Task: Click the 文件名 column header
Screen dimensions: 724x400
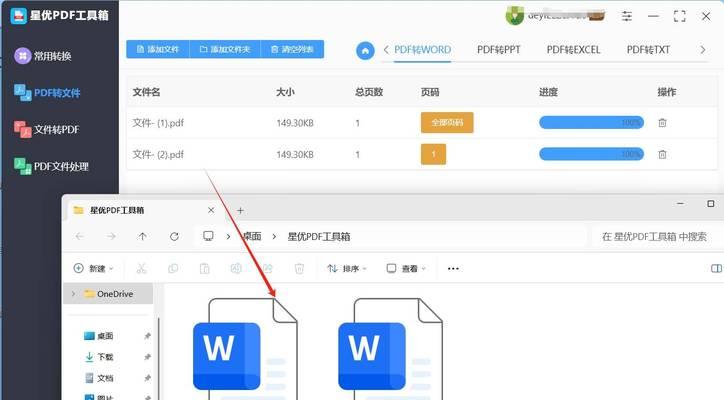Action: tap(146, 92)
